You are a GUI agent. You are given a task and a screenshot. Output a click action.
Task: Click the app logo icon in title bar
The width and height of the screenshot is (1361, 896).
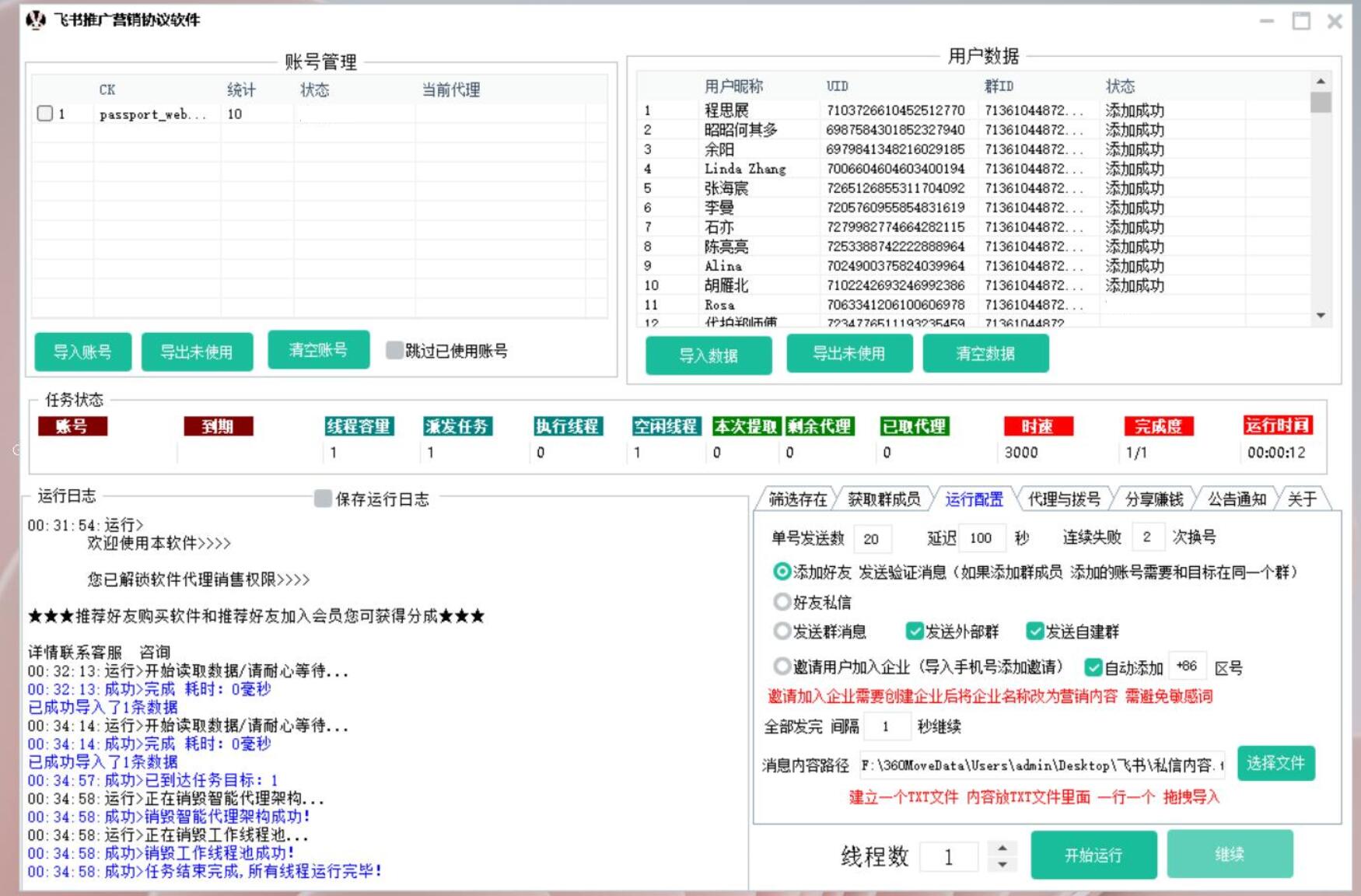pos(36,19)
